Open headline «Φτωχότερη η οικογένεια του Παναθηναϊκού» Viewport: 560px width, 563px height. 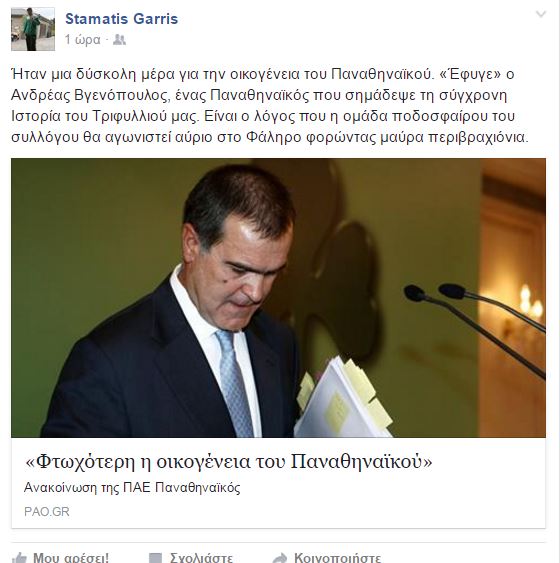point(229,461)
